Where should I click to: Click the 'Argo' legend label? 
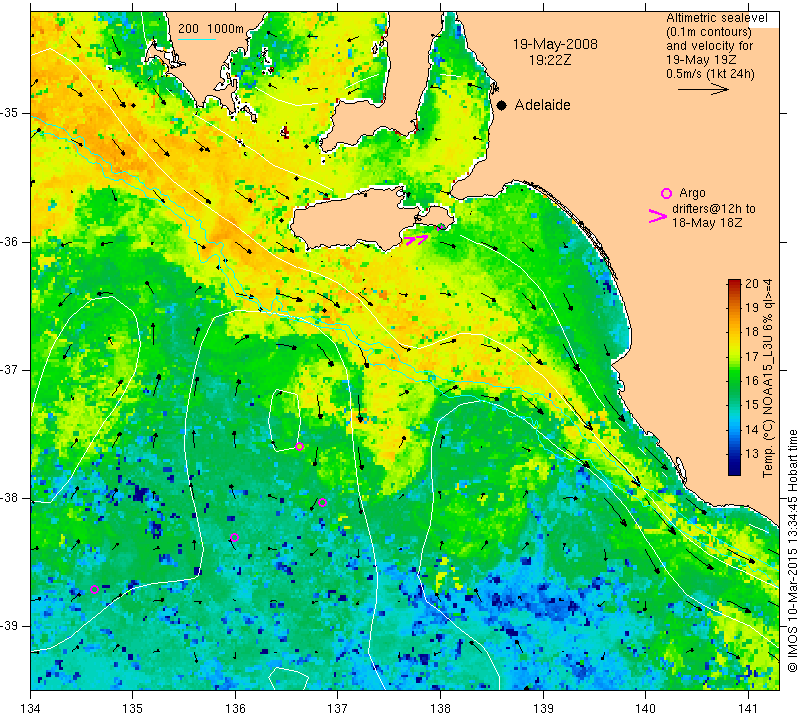point(692,193)
